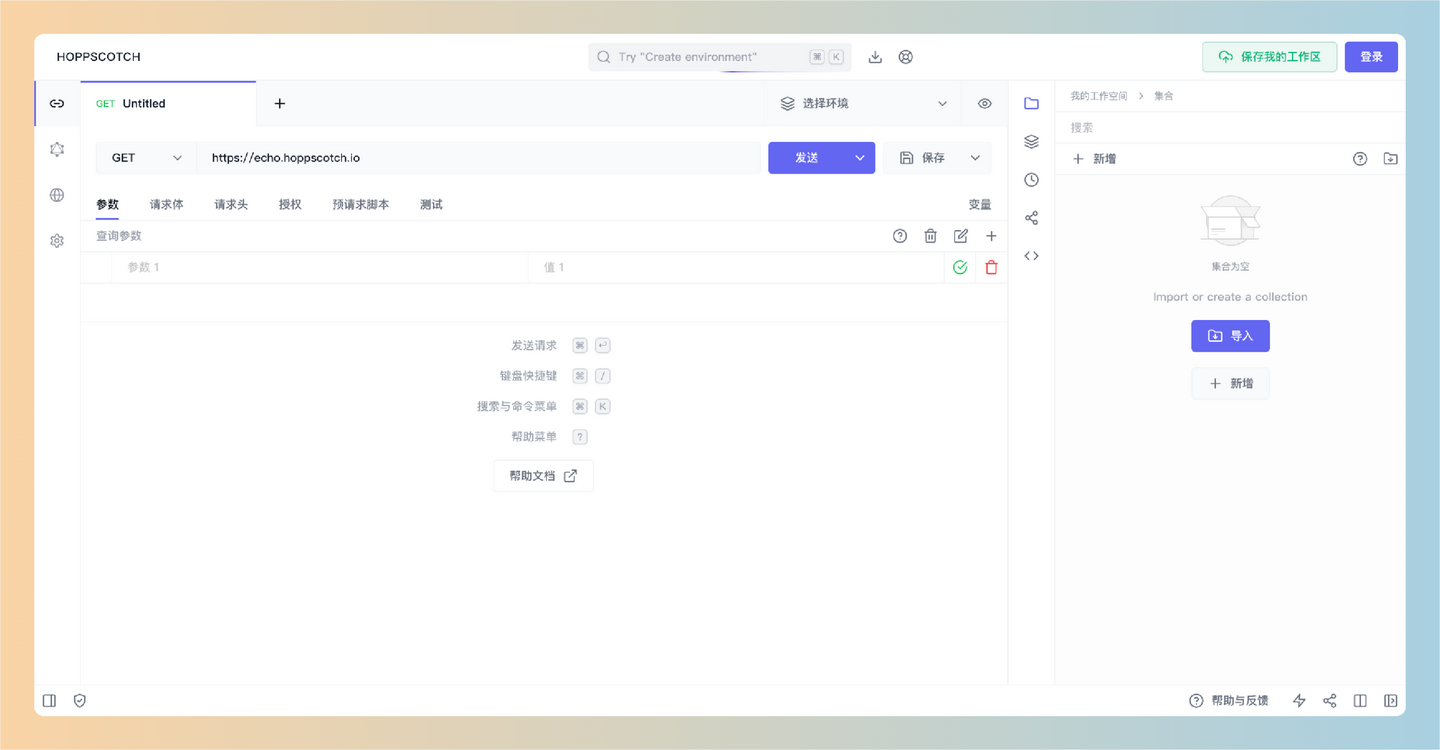Switch to the 授权 authorization tab

(x=289, y=204)
